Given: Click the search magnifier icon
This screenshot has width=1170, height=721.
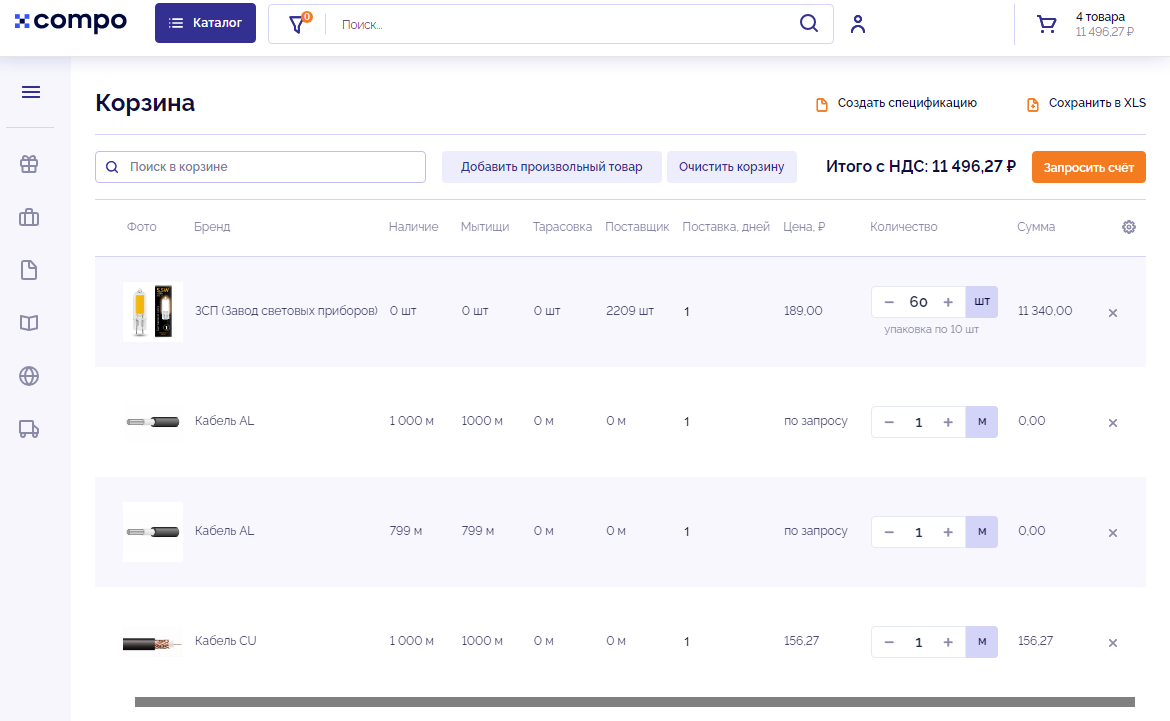Looking at the screenshot, I should 809,23.
